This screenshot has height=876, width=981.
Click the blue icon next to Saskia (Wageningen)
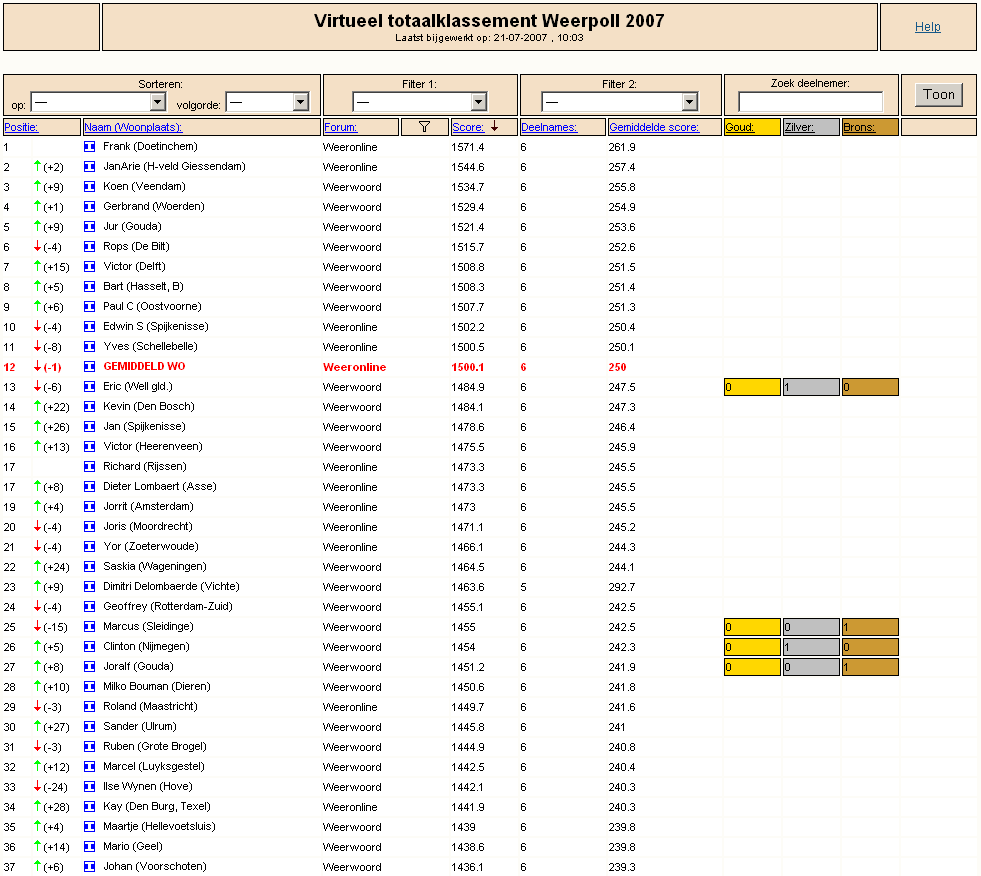click(89, 567)
